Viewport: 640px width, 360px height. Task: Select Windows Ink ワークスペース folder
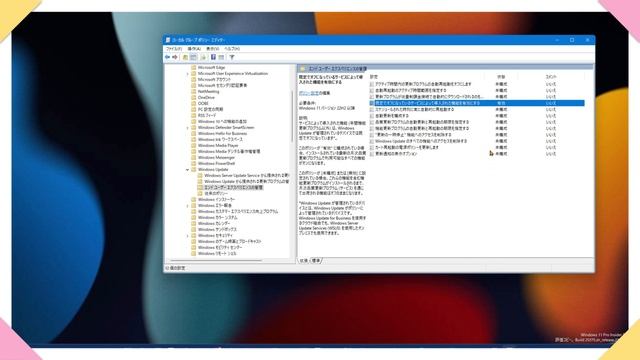tap(220, 140)
